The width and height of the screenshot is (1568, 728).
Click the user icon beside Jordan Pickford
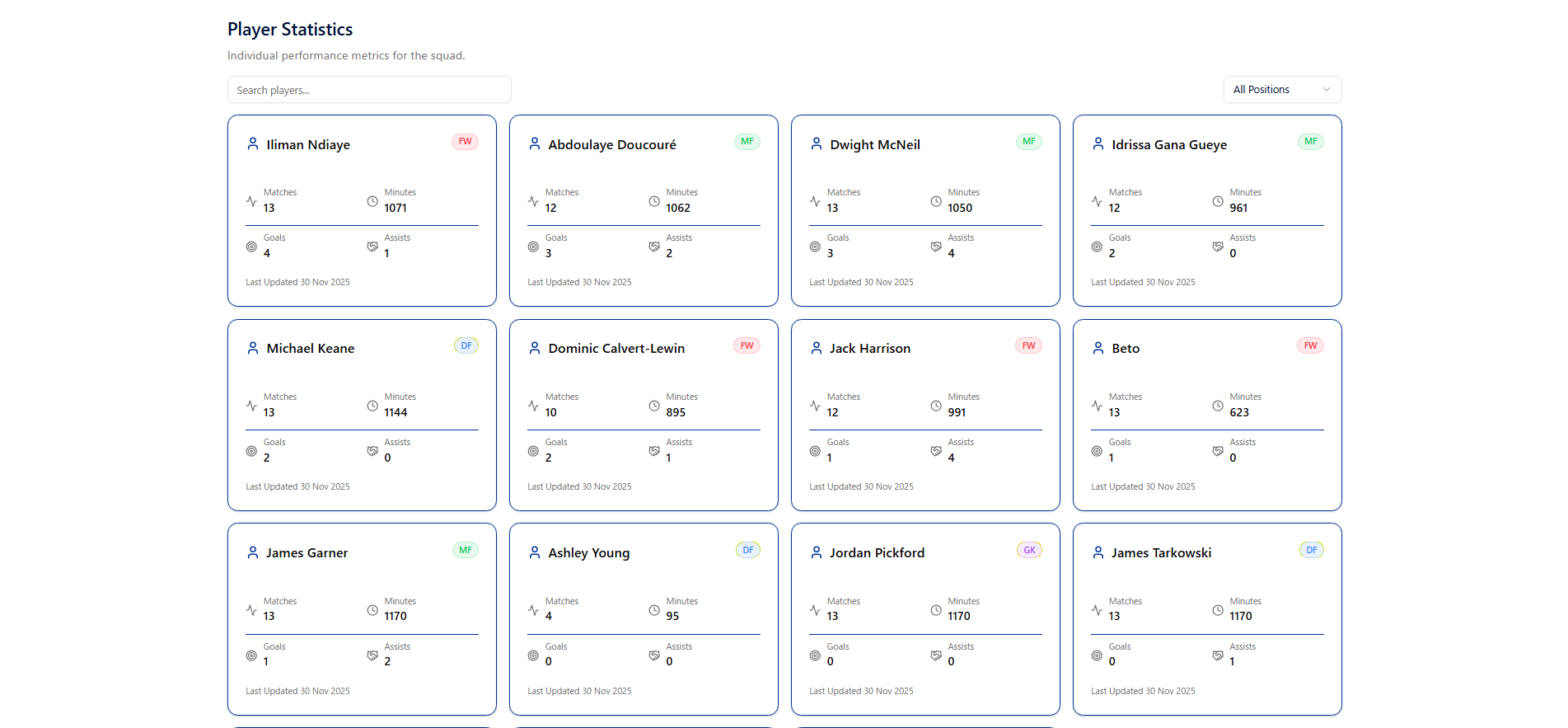817,552
